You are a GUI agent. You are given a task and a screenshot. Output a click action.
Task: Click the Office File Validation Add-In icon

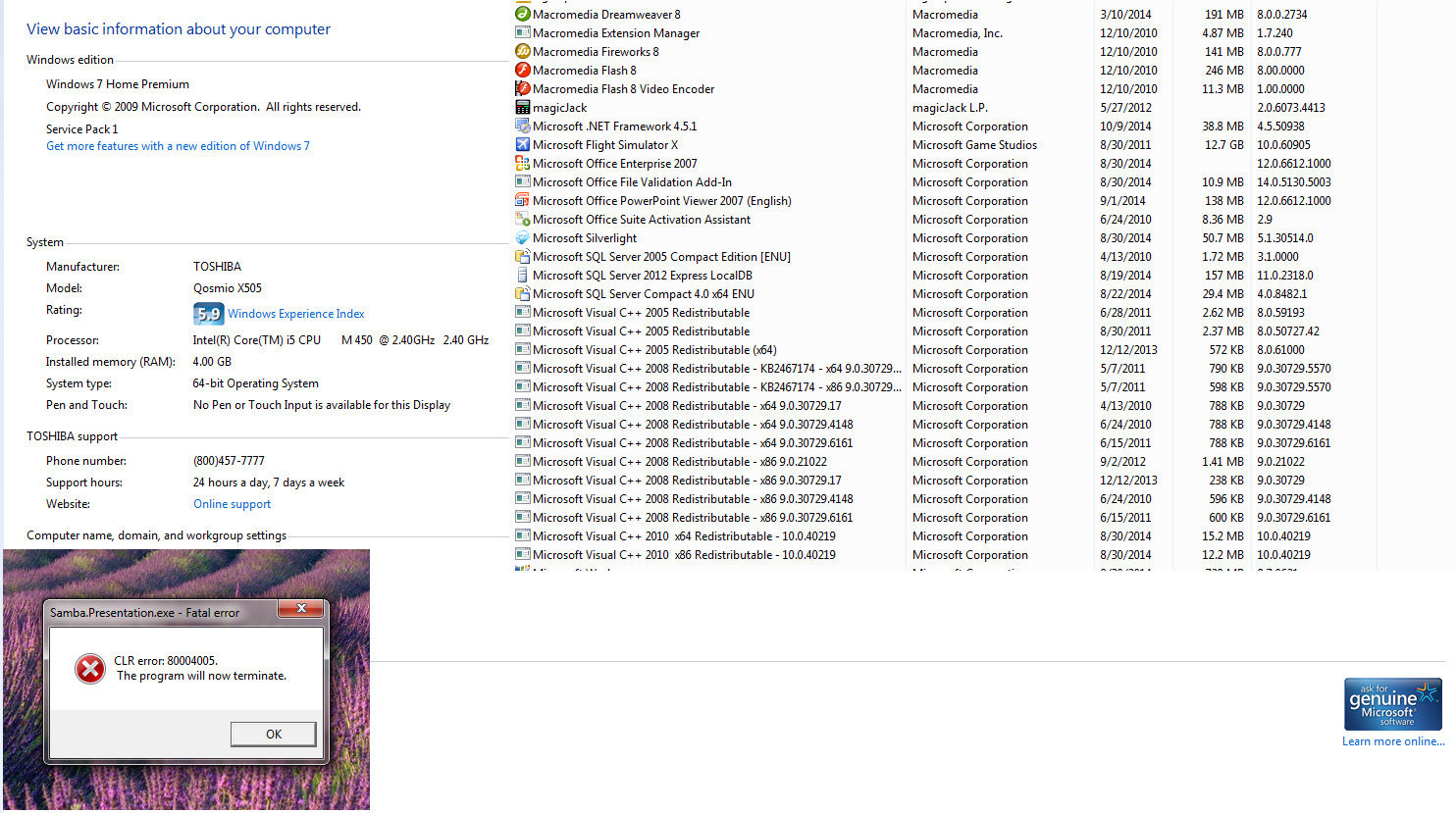click(523, 181)
